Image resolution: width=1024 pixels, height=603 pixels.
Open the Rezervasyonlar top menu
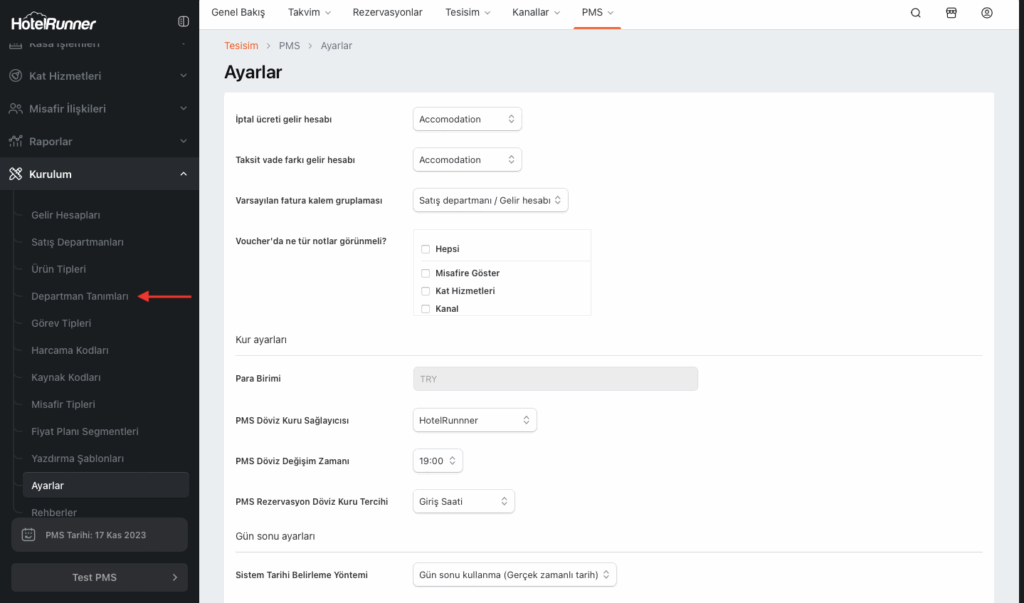click(x=387, y=13)
